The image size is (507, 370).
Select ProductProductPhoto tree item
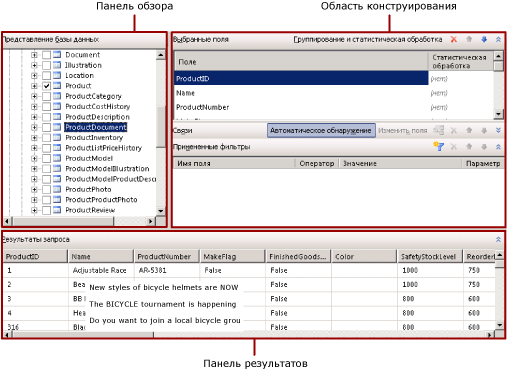(101, 199)
